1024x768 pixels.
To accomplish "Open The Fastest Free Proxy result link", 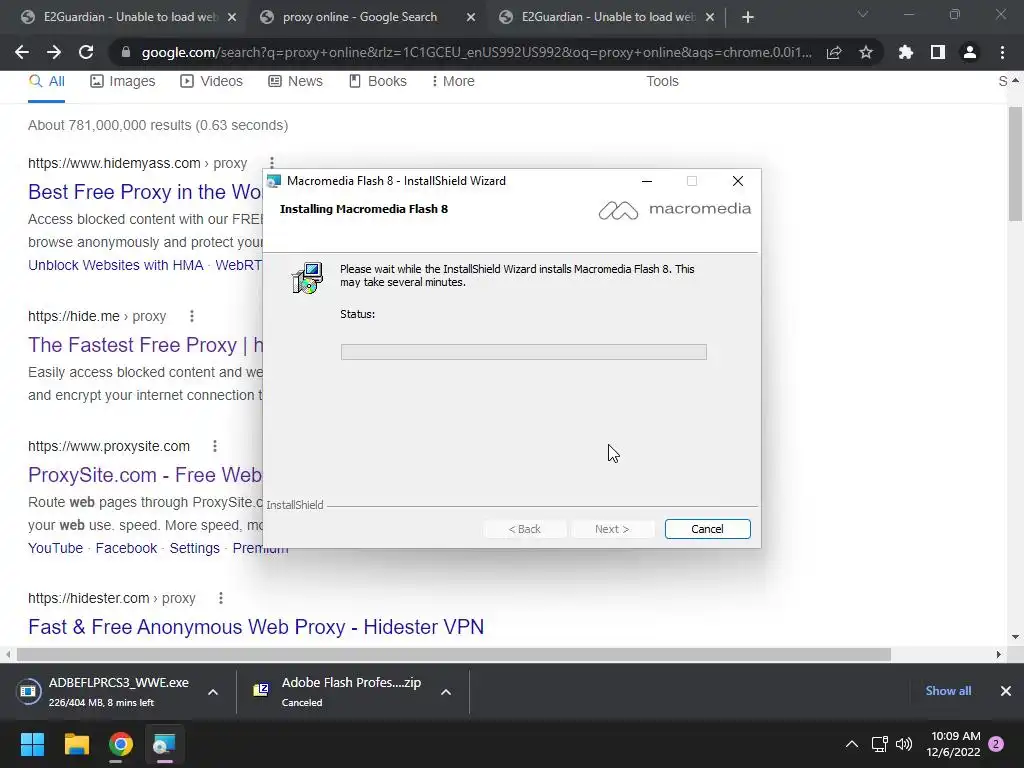I will coord(145,345).
